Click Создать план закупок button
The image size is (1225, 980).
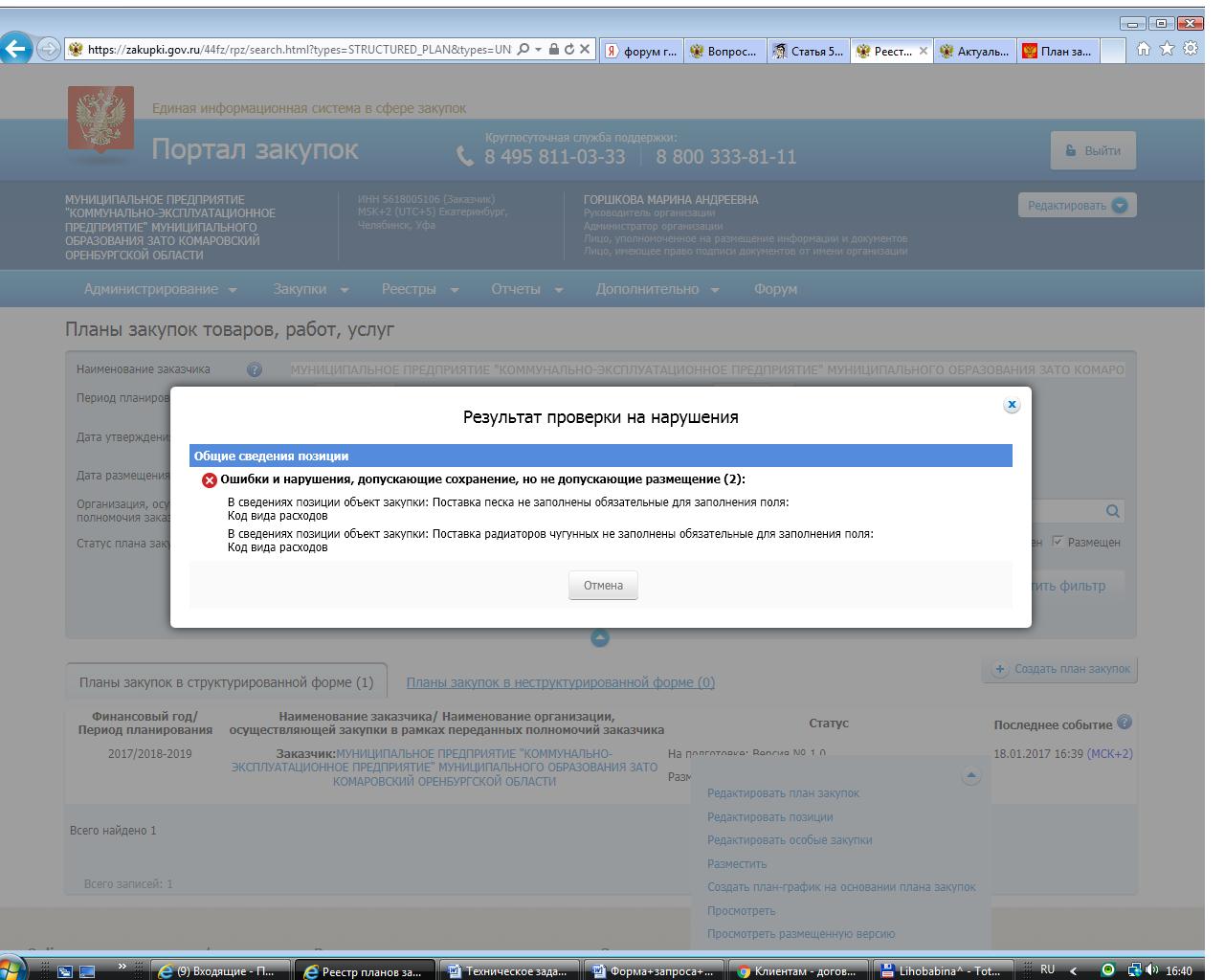pos(1060,669)
